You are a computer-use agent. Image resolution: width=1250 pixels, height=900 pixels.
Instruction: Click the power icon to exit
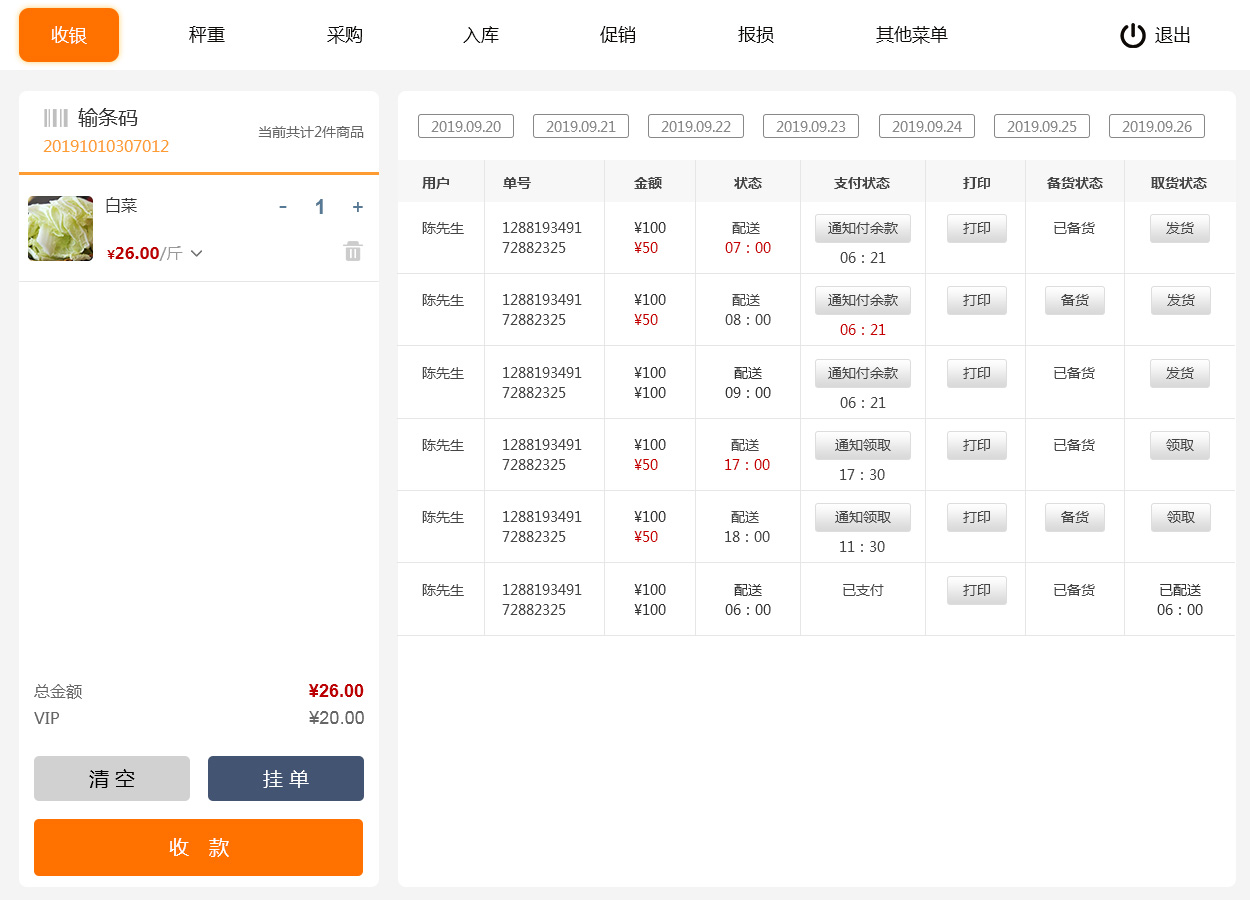(x=1132, y=36)
